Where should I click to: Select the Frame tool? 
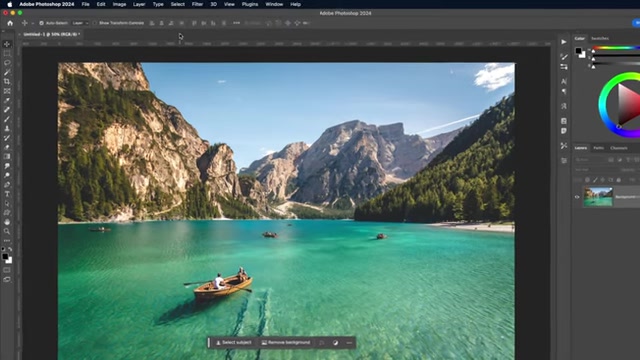(x=7, y=91)
